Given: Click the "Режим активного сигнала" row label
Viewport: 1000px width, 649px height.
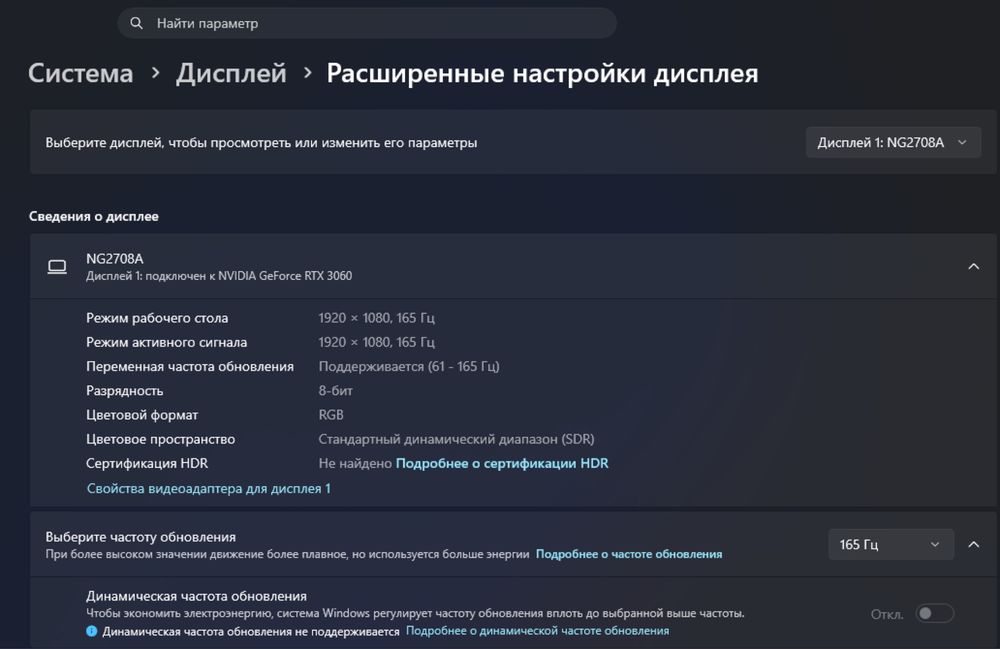Looking at the screenshot, I should pyautogui.click(x=166, y=342).
